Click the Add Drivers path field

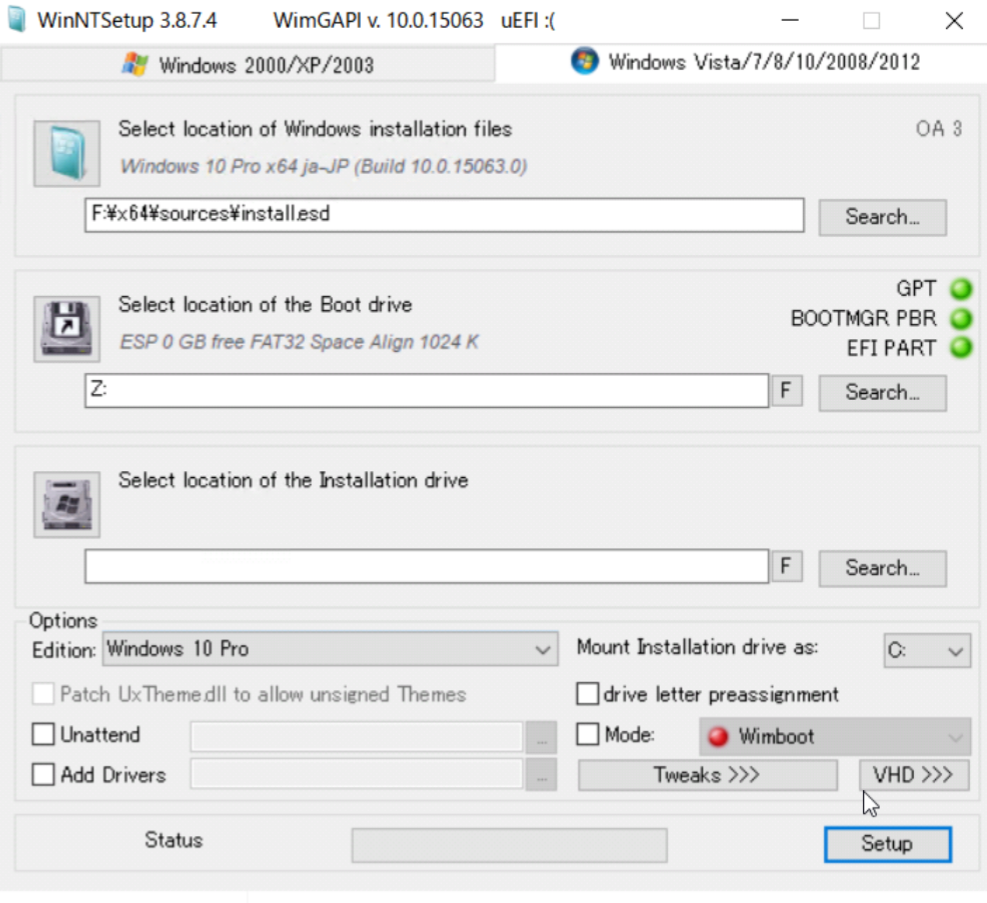click(x=356, y=774)
